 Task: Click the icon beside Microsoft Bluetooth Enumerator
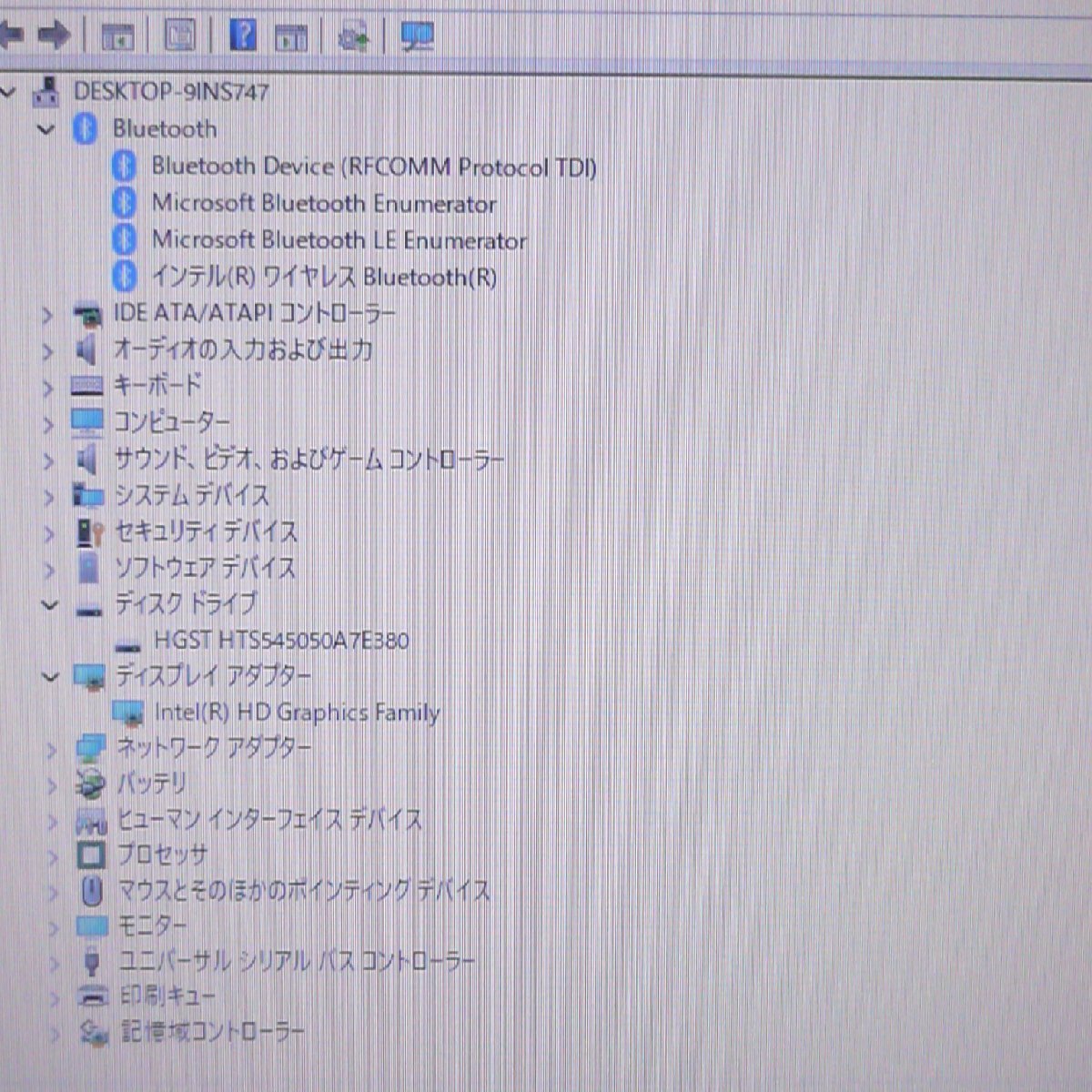tap(125, 202)
